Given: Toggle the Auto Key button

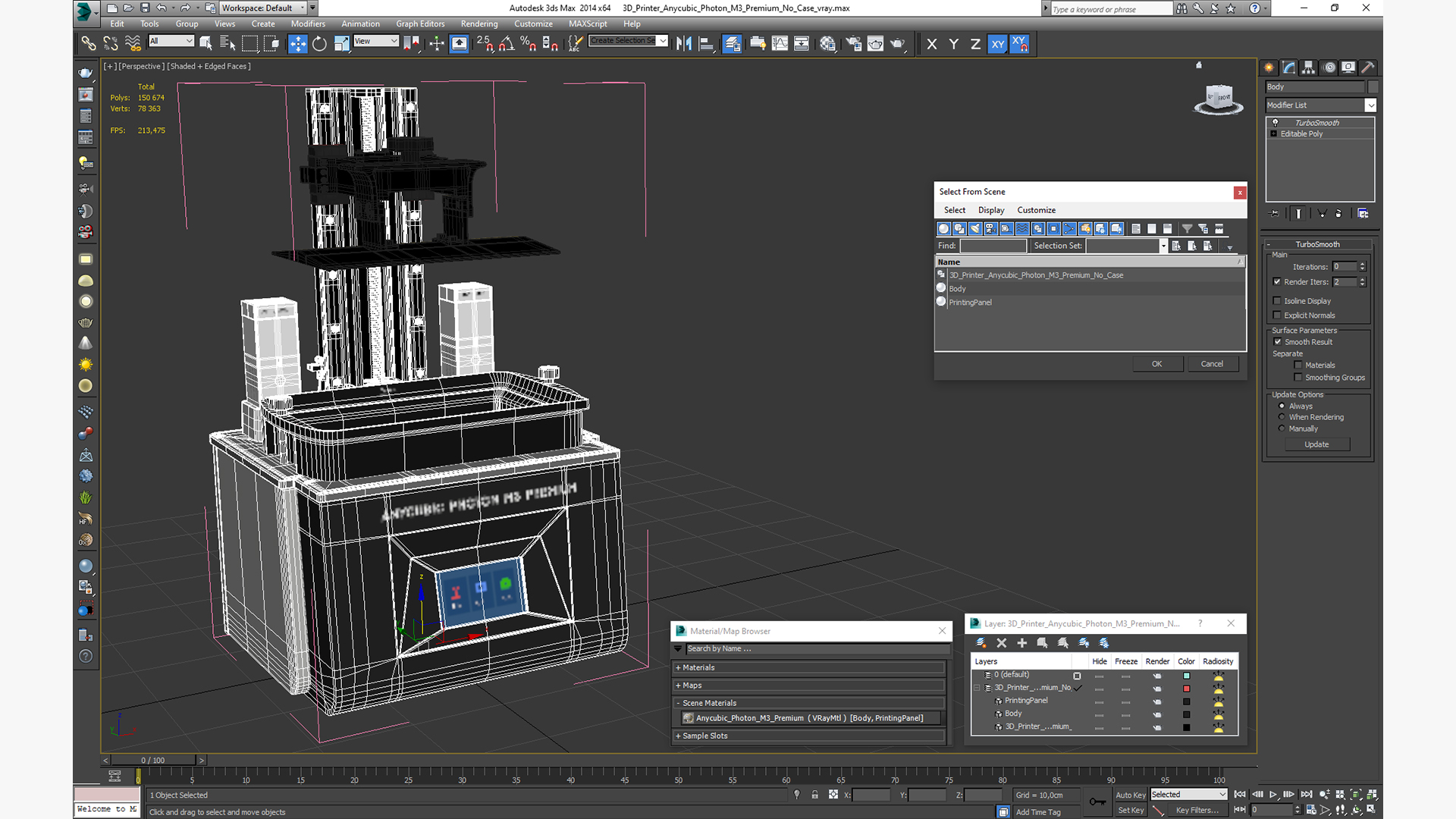Looking at the screenshot, I should tap(1130, 795).
